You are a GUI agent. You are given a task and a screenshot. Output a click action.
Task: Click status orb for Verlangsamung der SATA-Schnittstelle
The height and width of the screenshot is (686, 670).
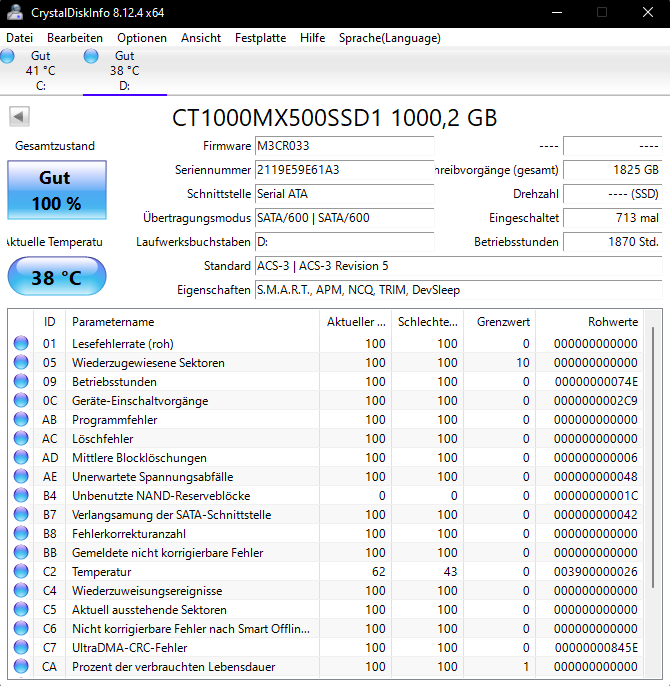(21, 514)
